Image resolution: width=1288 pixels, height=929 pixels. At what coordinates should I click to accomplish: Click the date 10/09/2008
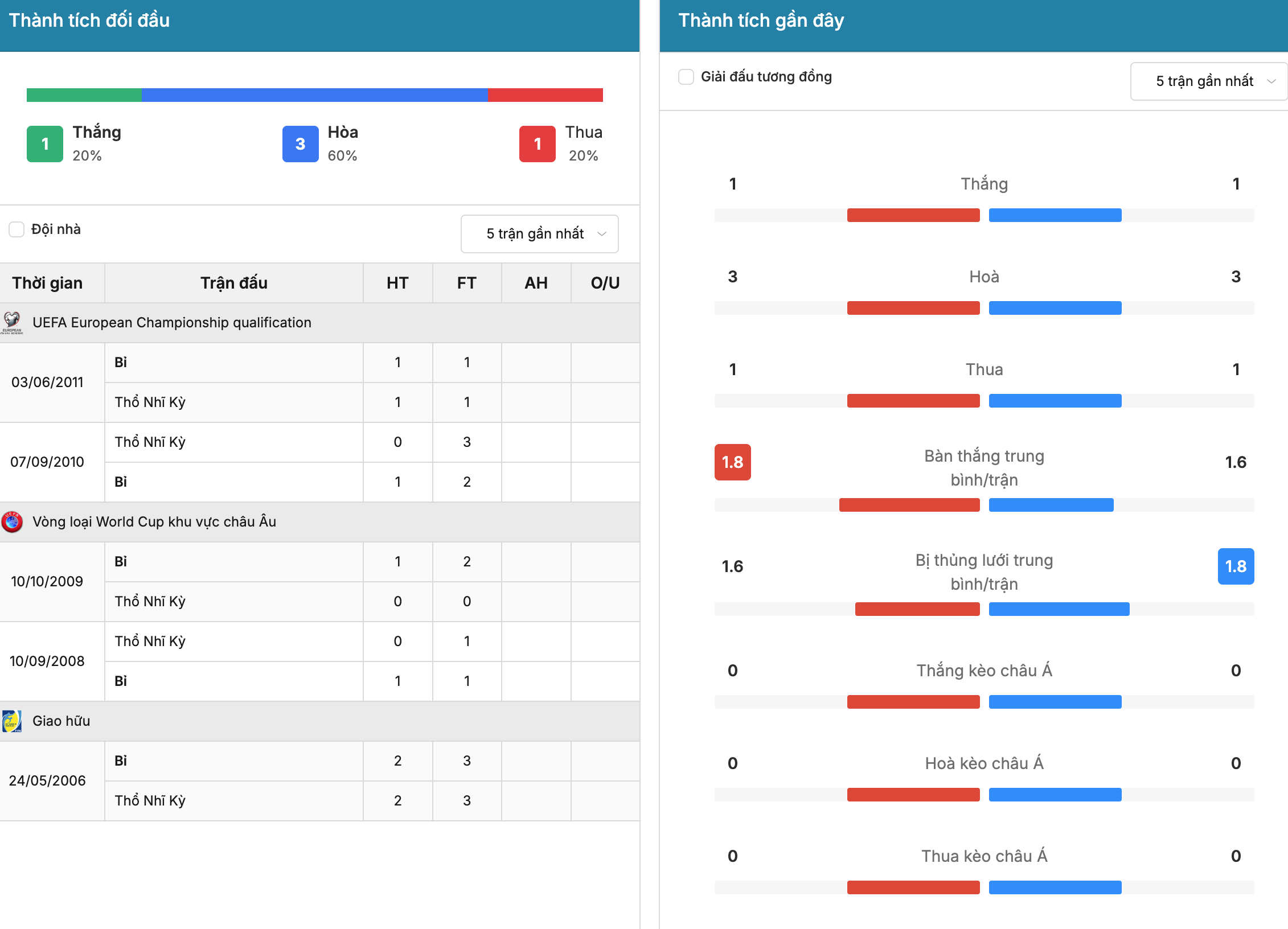tap(47, 661)
